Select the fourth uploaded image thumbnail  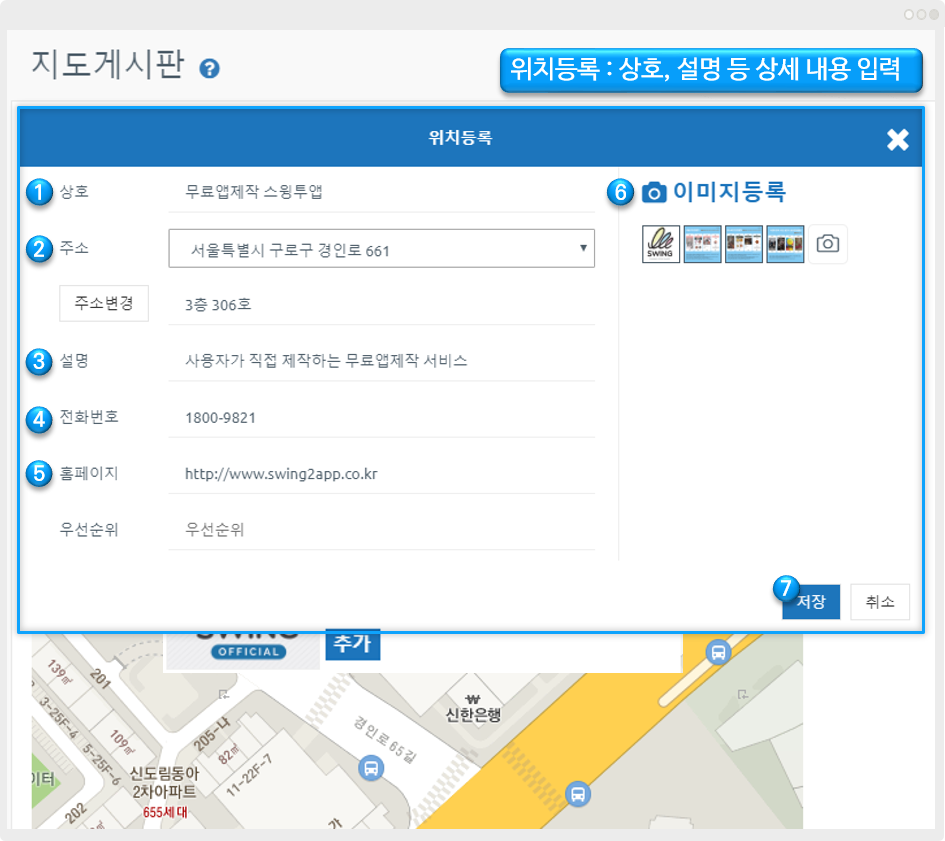pos(785,244)
